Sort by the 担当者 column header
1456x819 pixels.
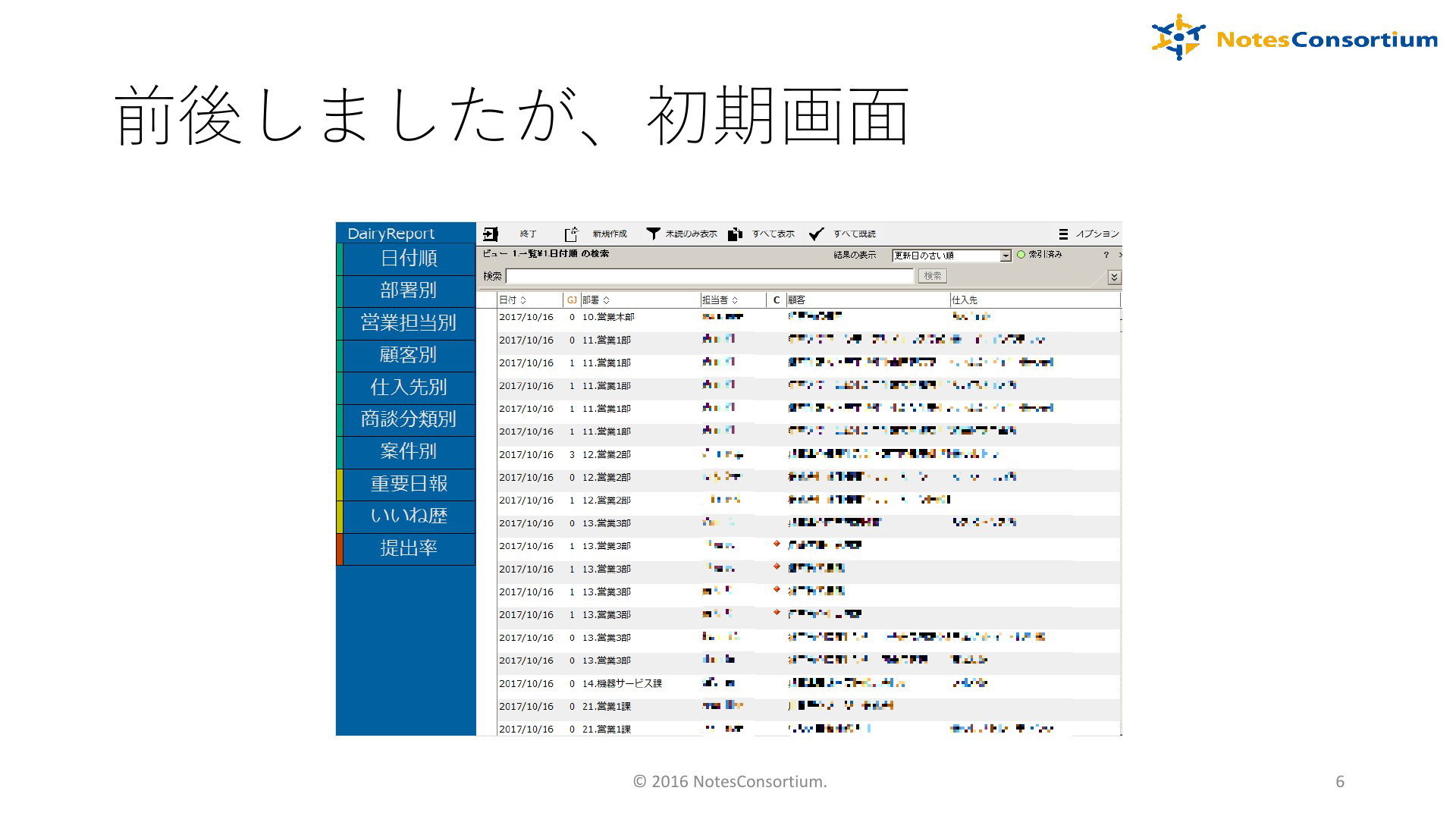[x=733, y=300]
